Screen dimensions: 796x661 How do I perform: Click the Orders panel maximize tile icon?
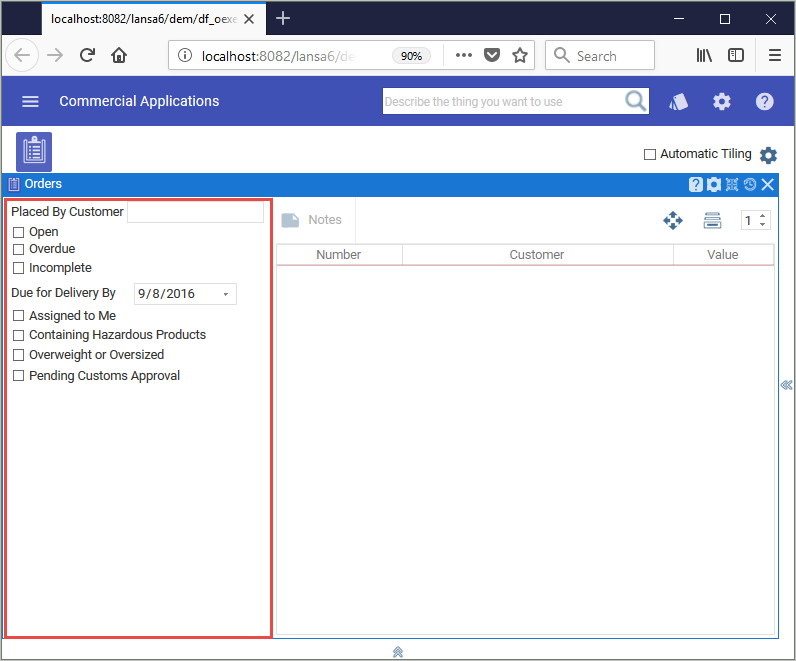[732, 184]
